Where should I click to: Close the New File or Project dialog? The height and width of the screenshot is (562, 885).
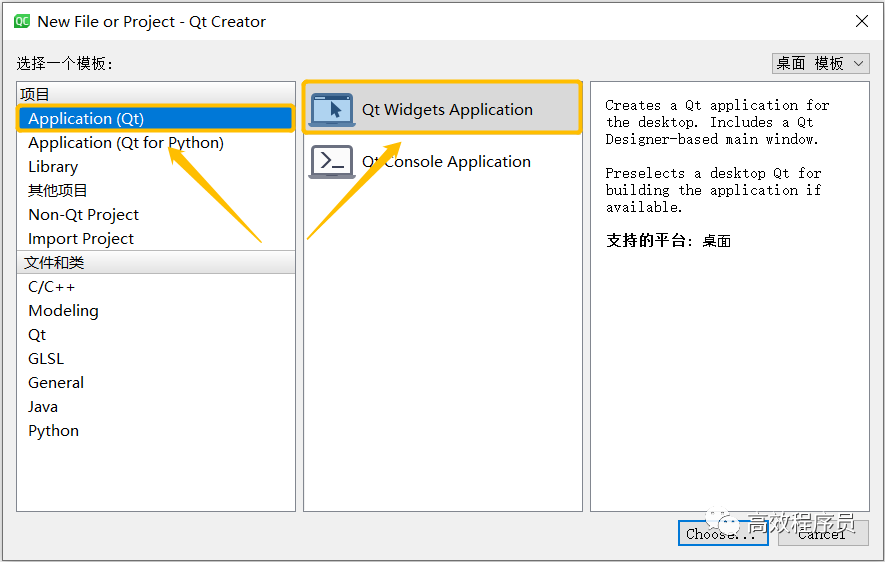(x=861, y=21)
